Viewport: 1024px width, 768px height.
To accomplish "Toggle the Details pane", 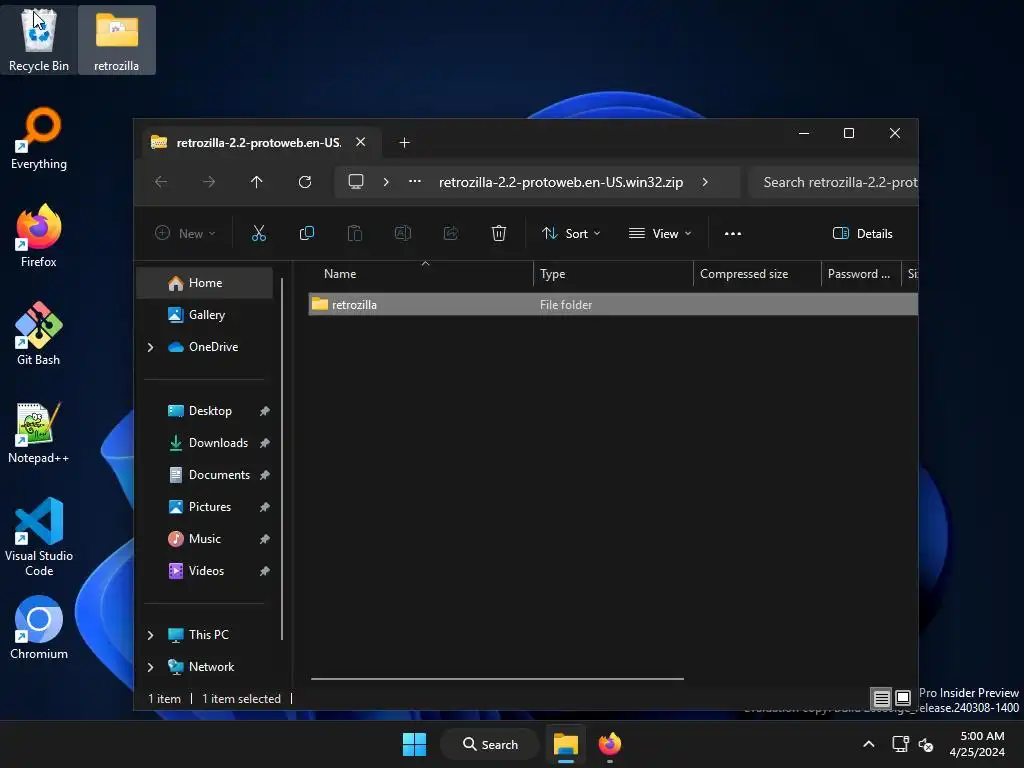I will coord(862,233).
